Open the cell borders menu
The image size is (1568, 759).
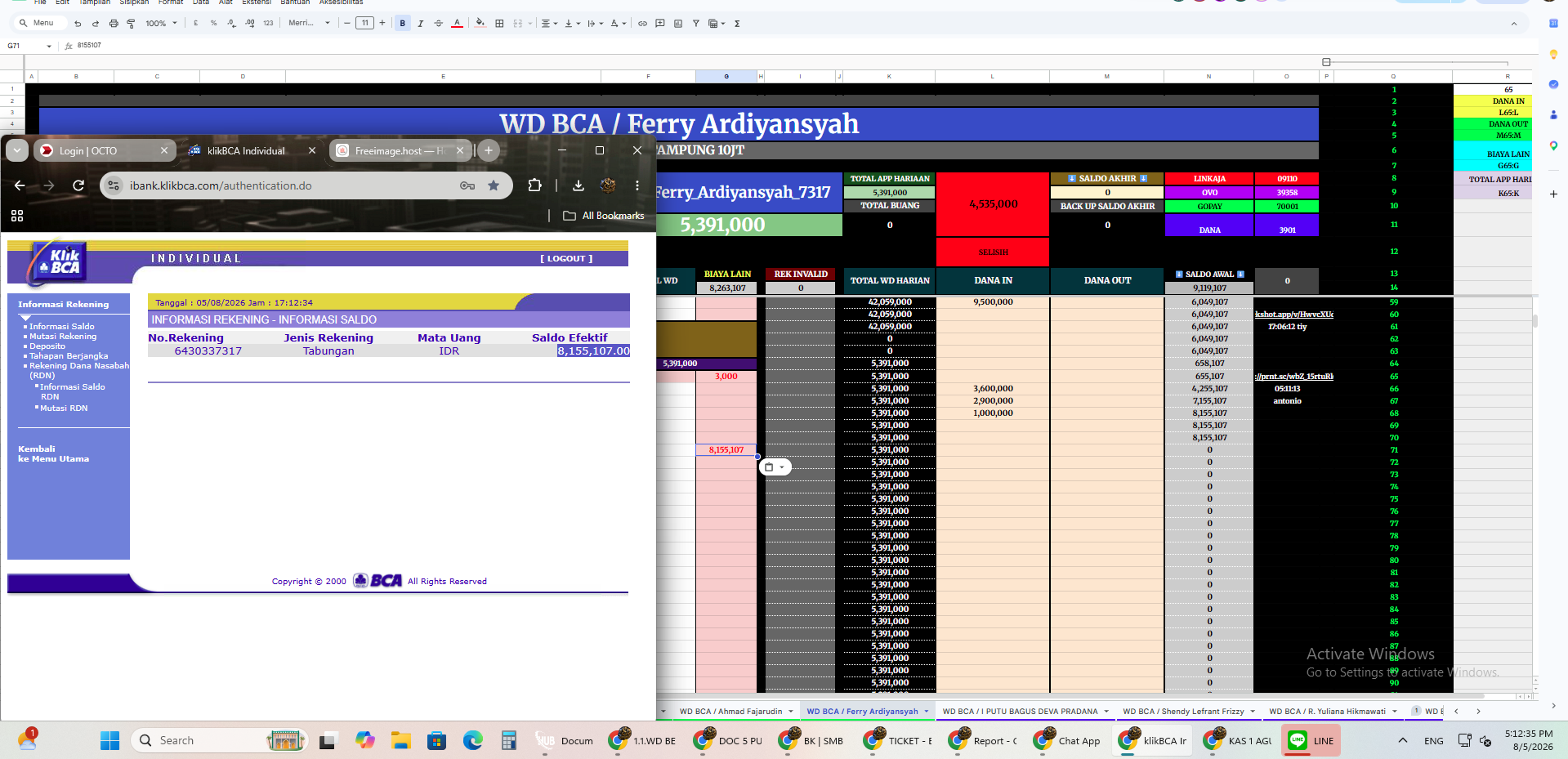coord(499,24)
